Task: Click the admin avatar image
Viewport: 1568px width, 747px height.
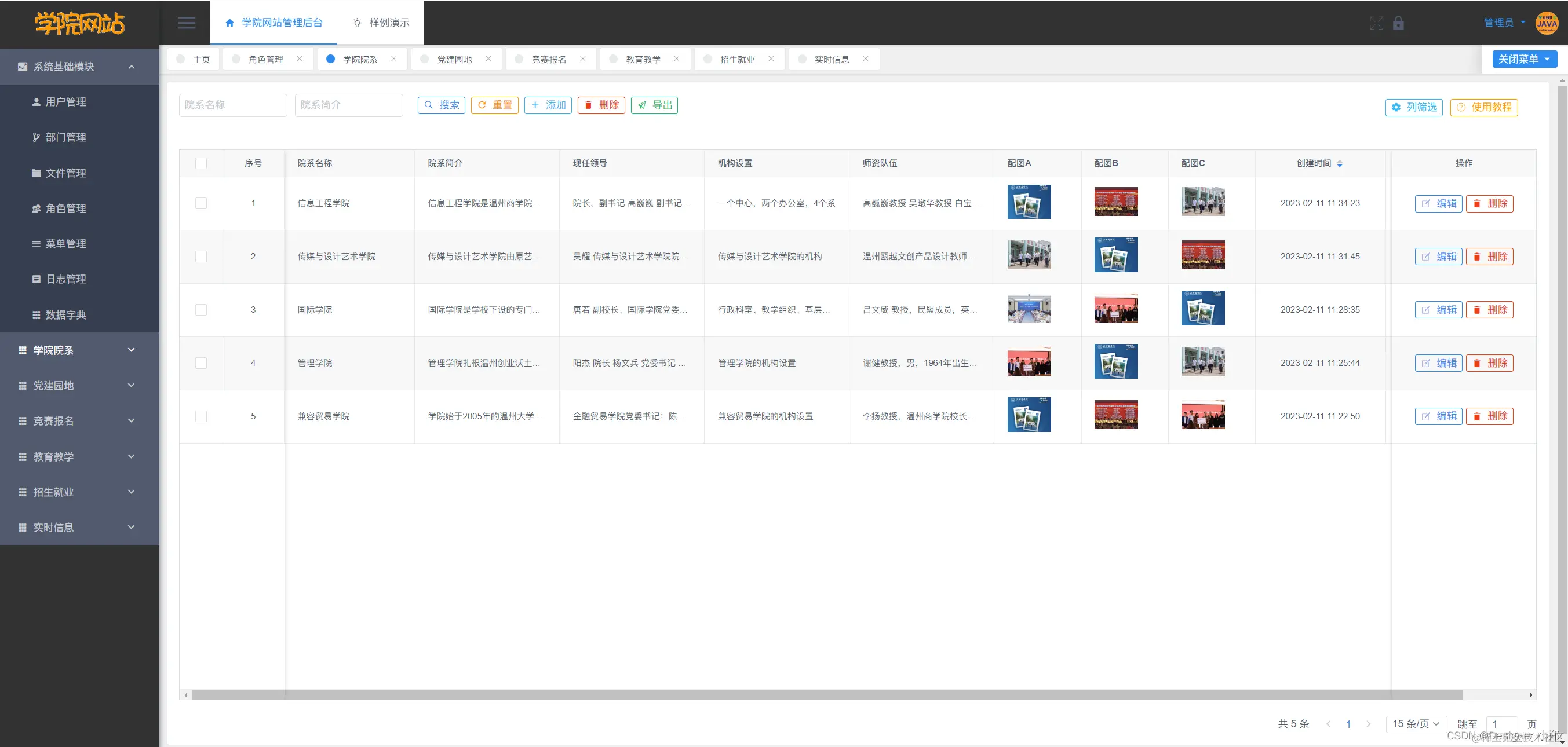Action: [x=1547, y=23]
